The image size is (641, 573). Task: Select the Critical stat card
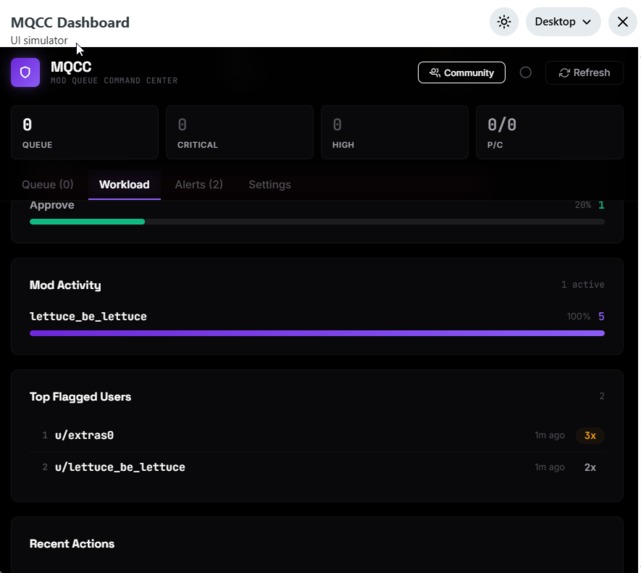[x=240, y=132]
